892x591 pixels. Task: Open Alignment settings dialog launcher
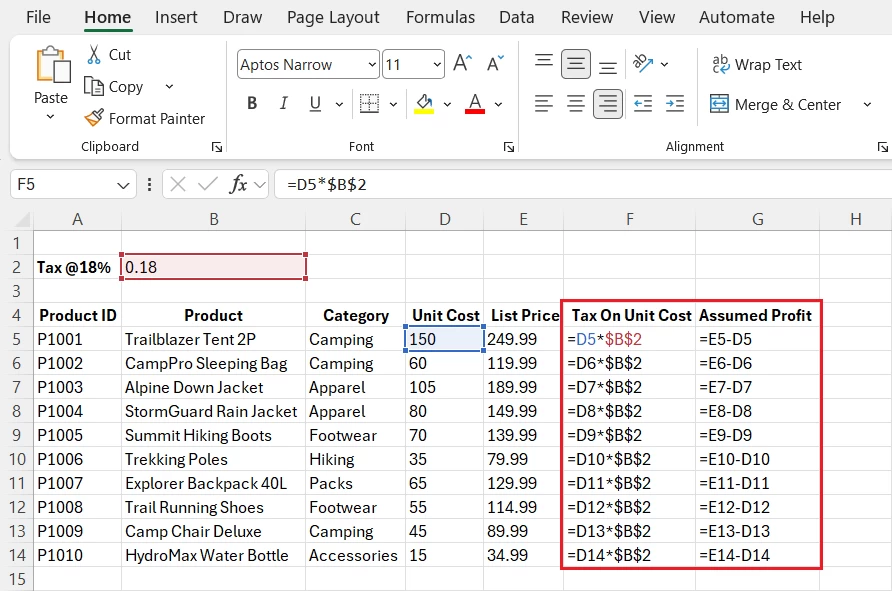(x=882, y=147)
